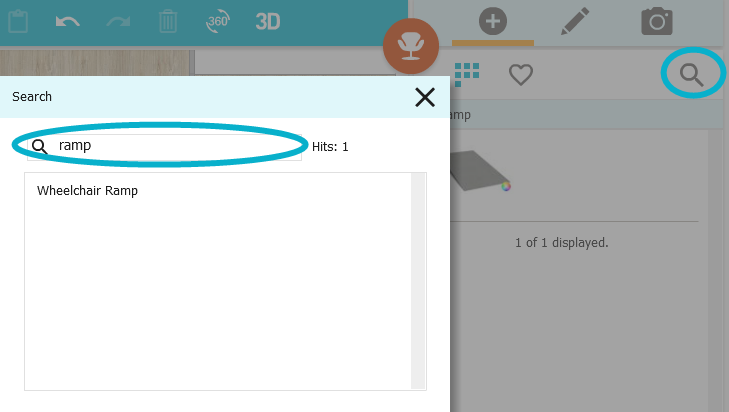Screen dimensions: 729x412
Task: Click the redo arrow icon
Action: point(118,22)
